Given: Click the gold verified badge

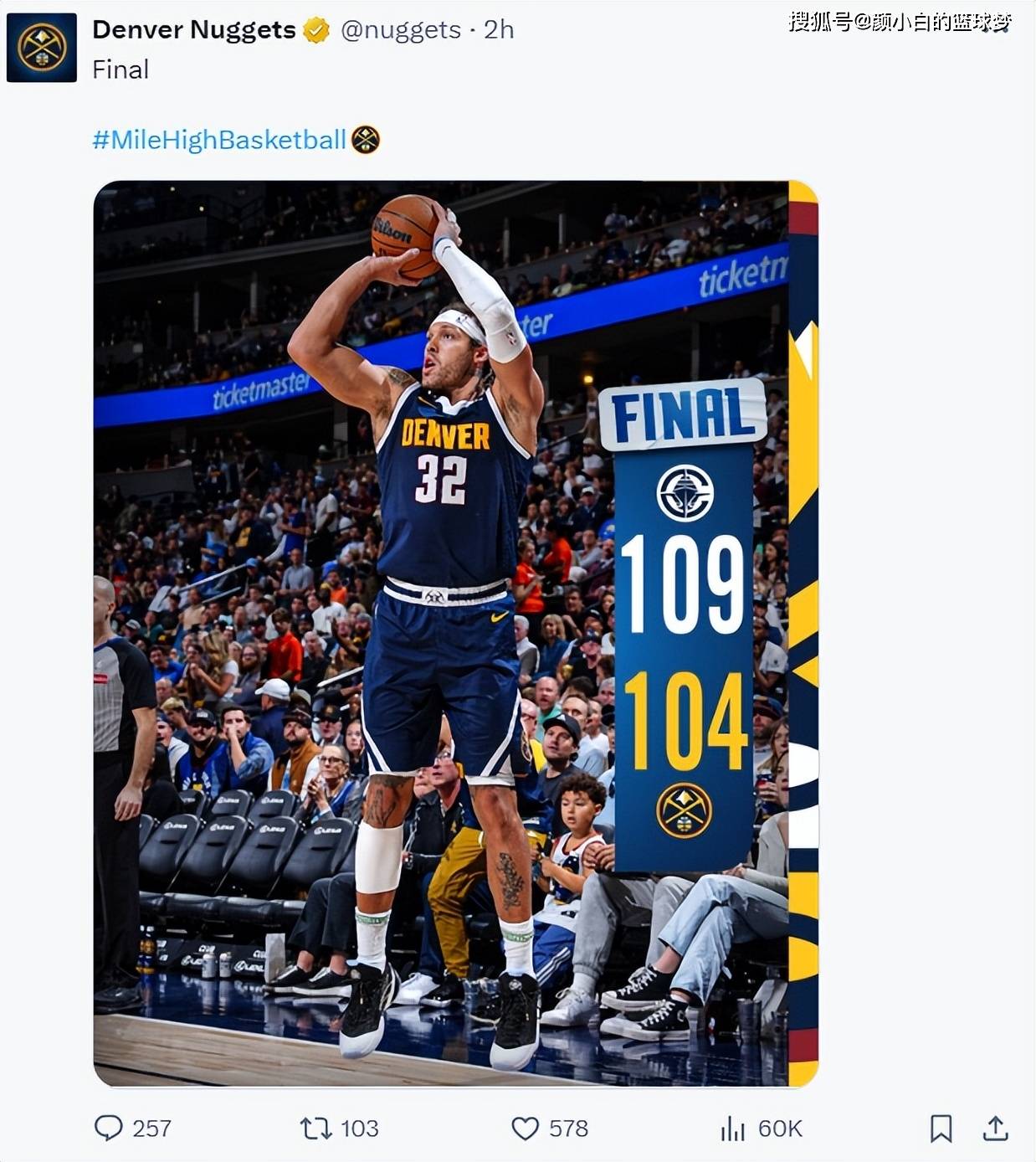Looking at the screenshot, I should tap(316, 31).
